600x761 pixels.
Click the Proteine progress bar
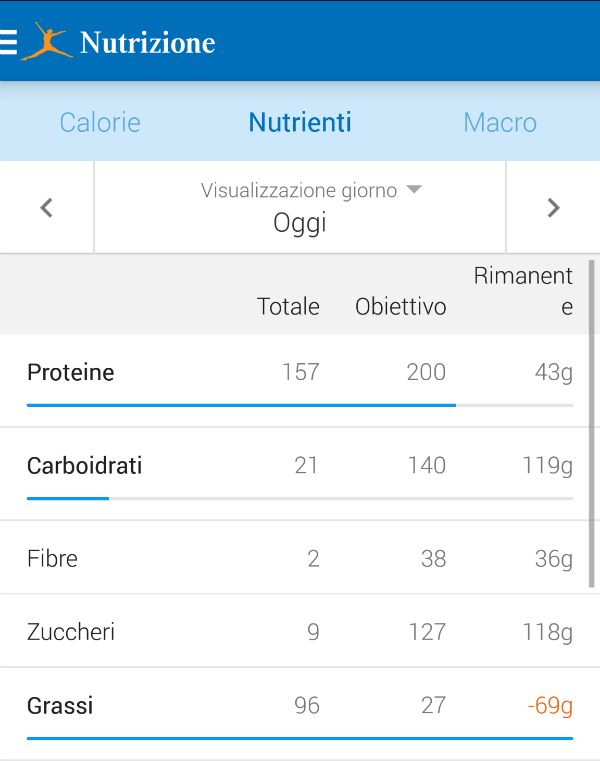click(x=300, y=405)
